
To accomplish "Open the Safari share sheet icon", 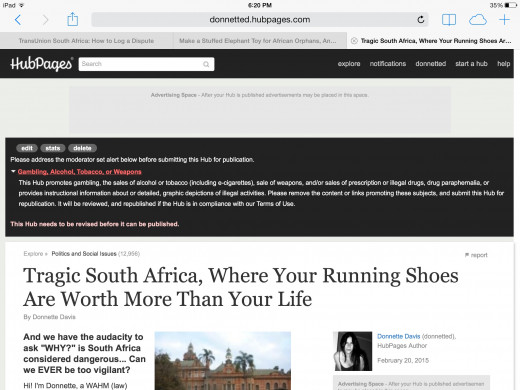I will 72,19.
